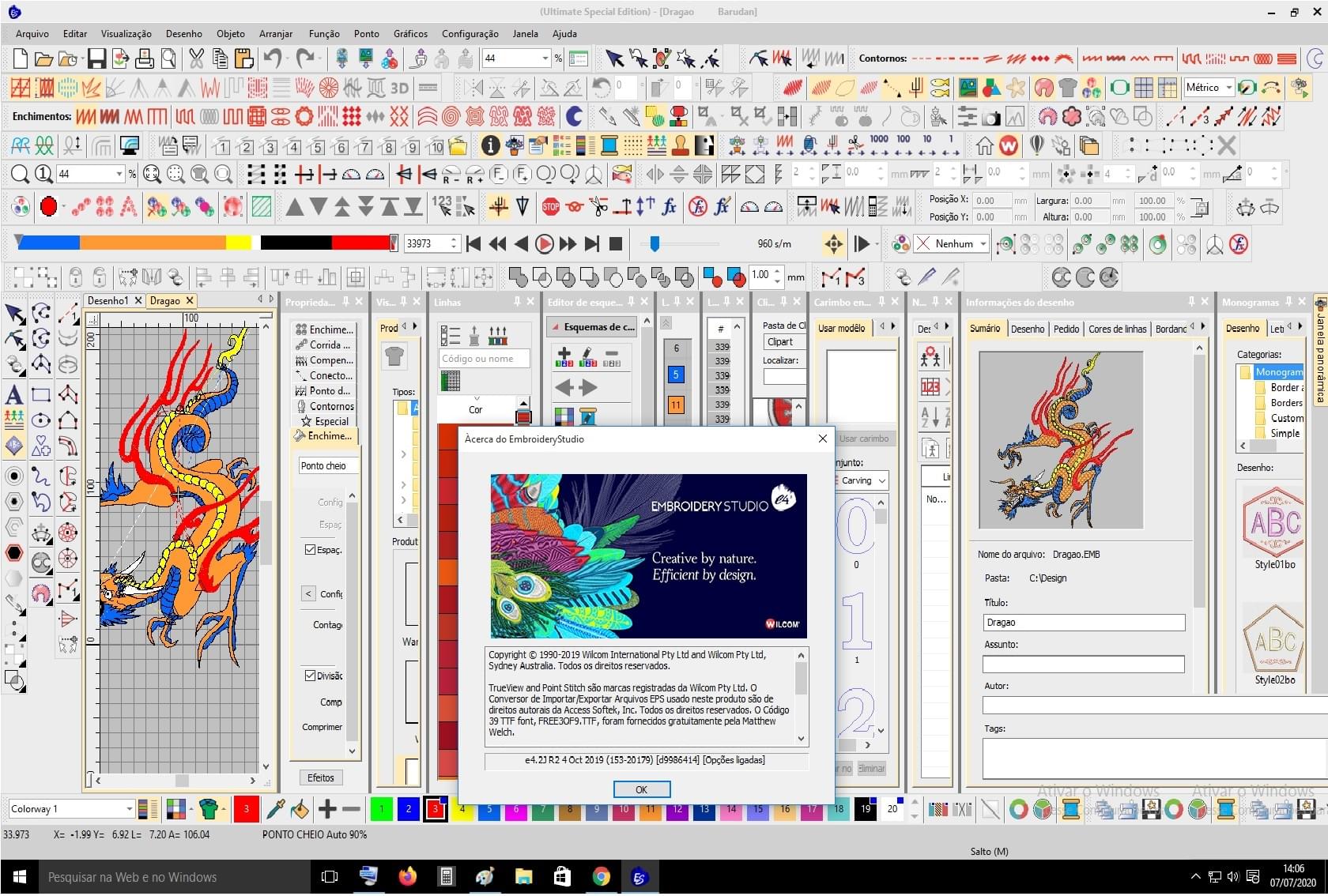Switch to Cores de linhas tab
This screenshot has width=1328, height=896.
1117,329
